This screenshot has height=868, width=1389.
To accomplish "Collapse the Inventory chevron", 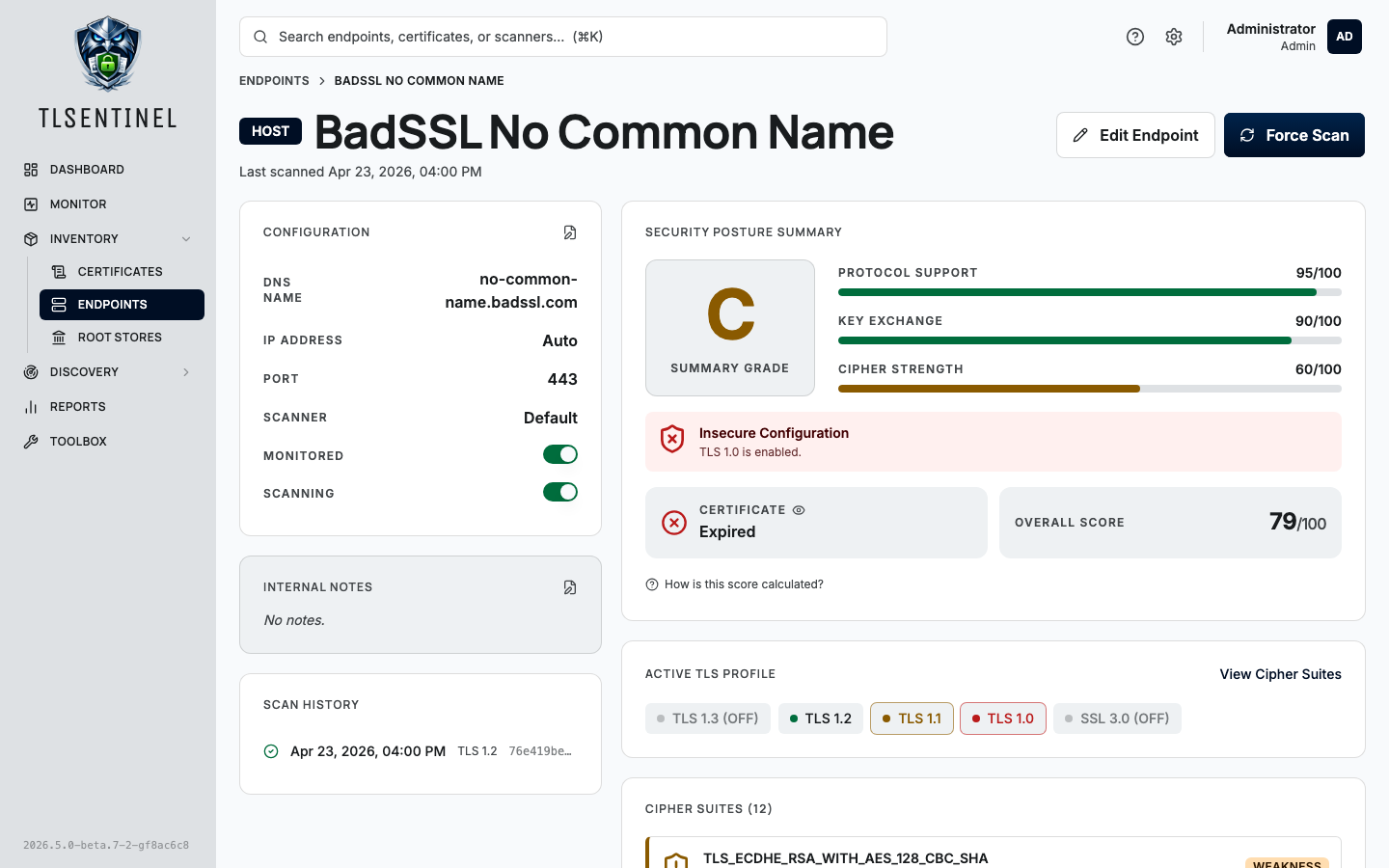I will click(186, 239).
